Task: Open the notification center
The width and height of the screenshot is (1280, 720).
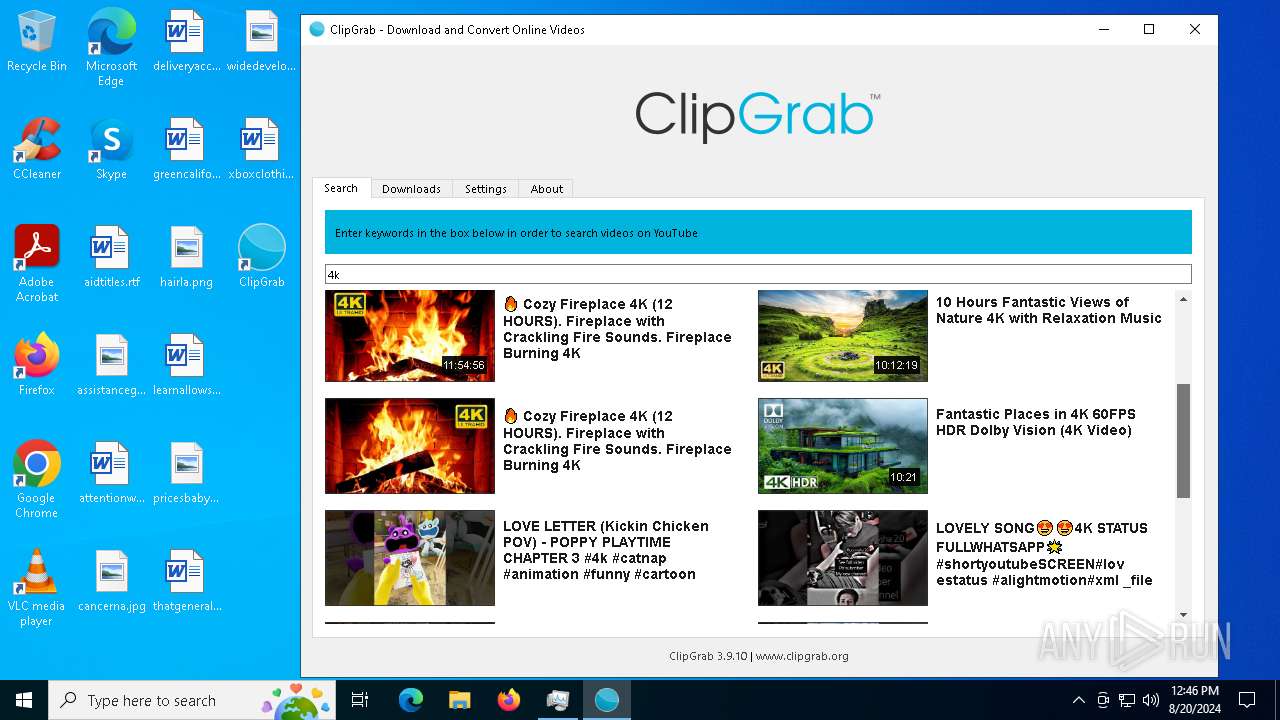Action: [x=1247, y=700]
